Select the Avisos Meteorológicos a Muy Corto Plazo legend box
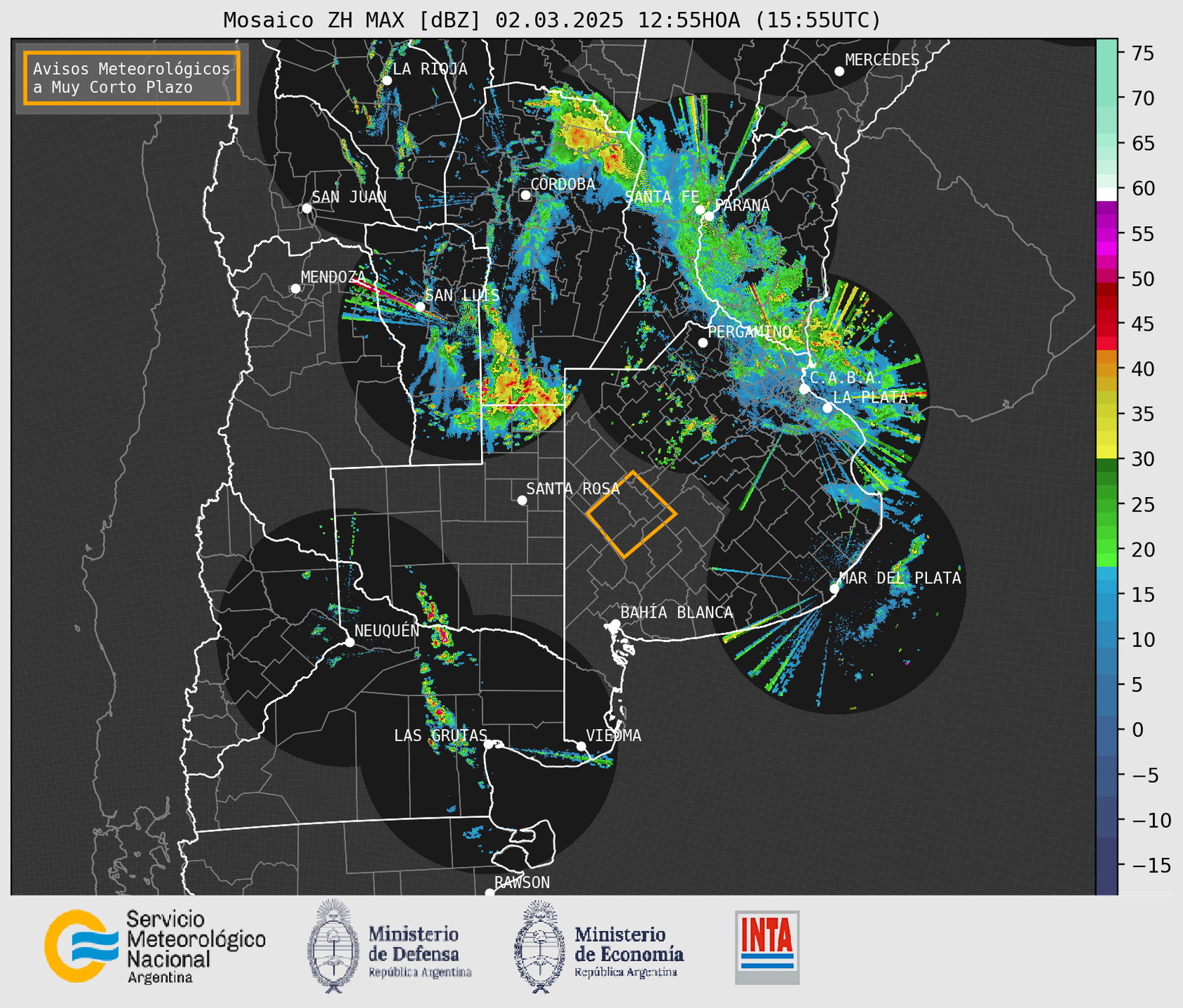 point(132,78)
